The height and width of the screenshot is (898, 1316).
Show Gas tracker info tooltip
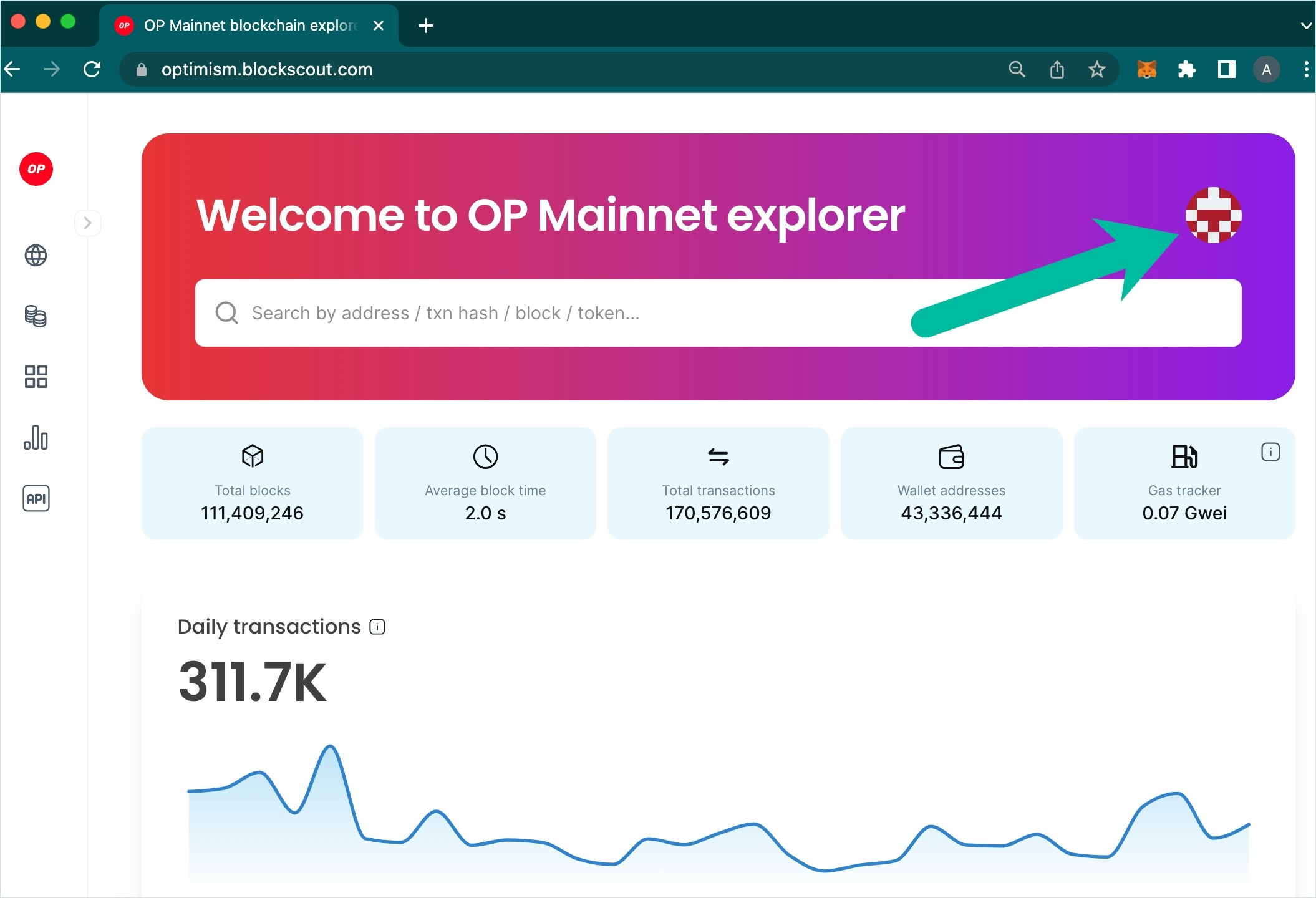pyautogui.click(x=1270, y=452)
